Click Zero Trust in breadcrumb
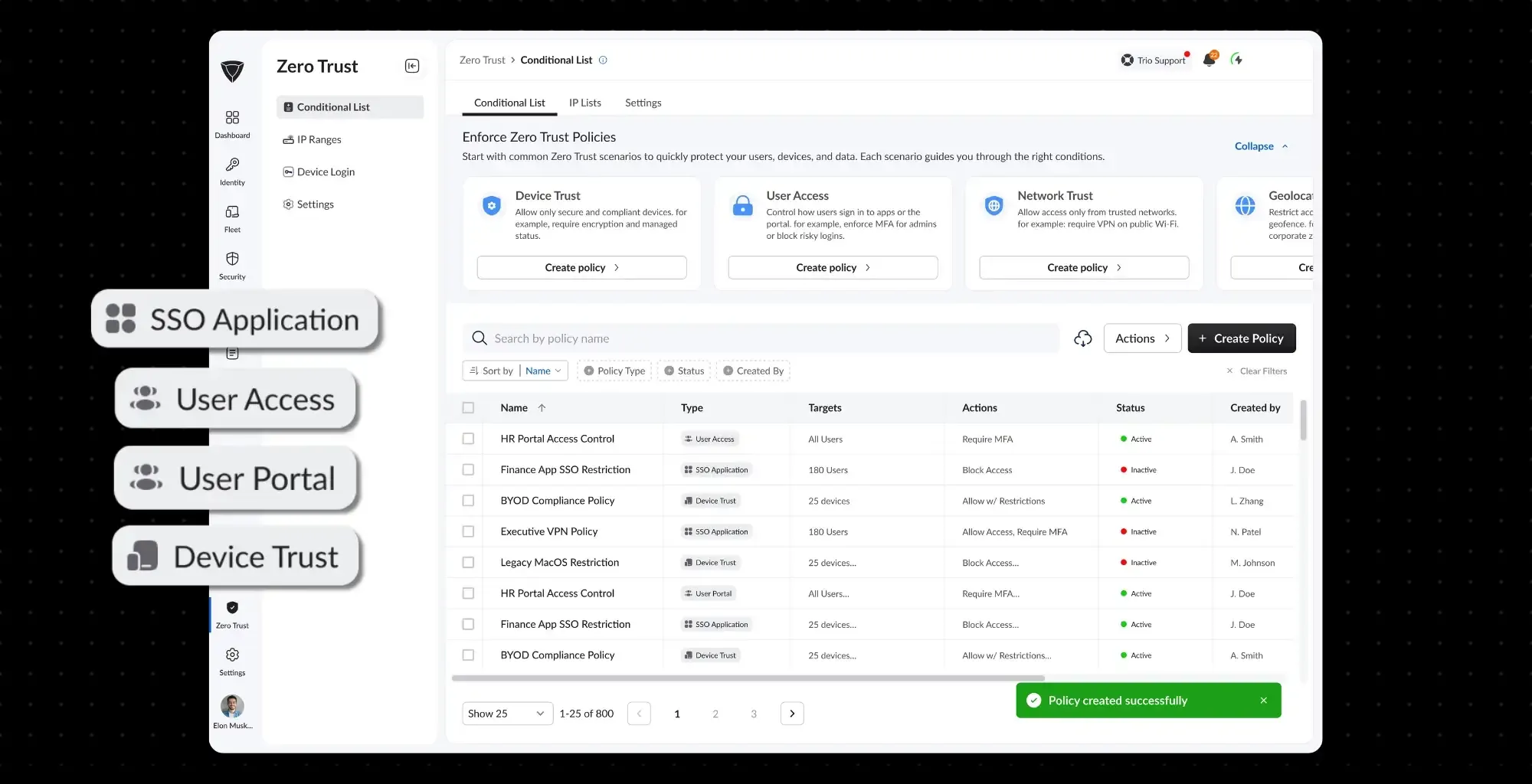 482,60
